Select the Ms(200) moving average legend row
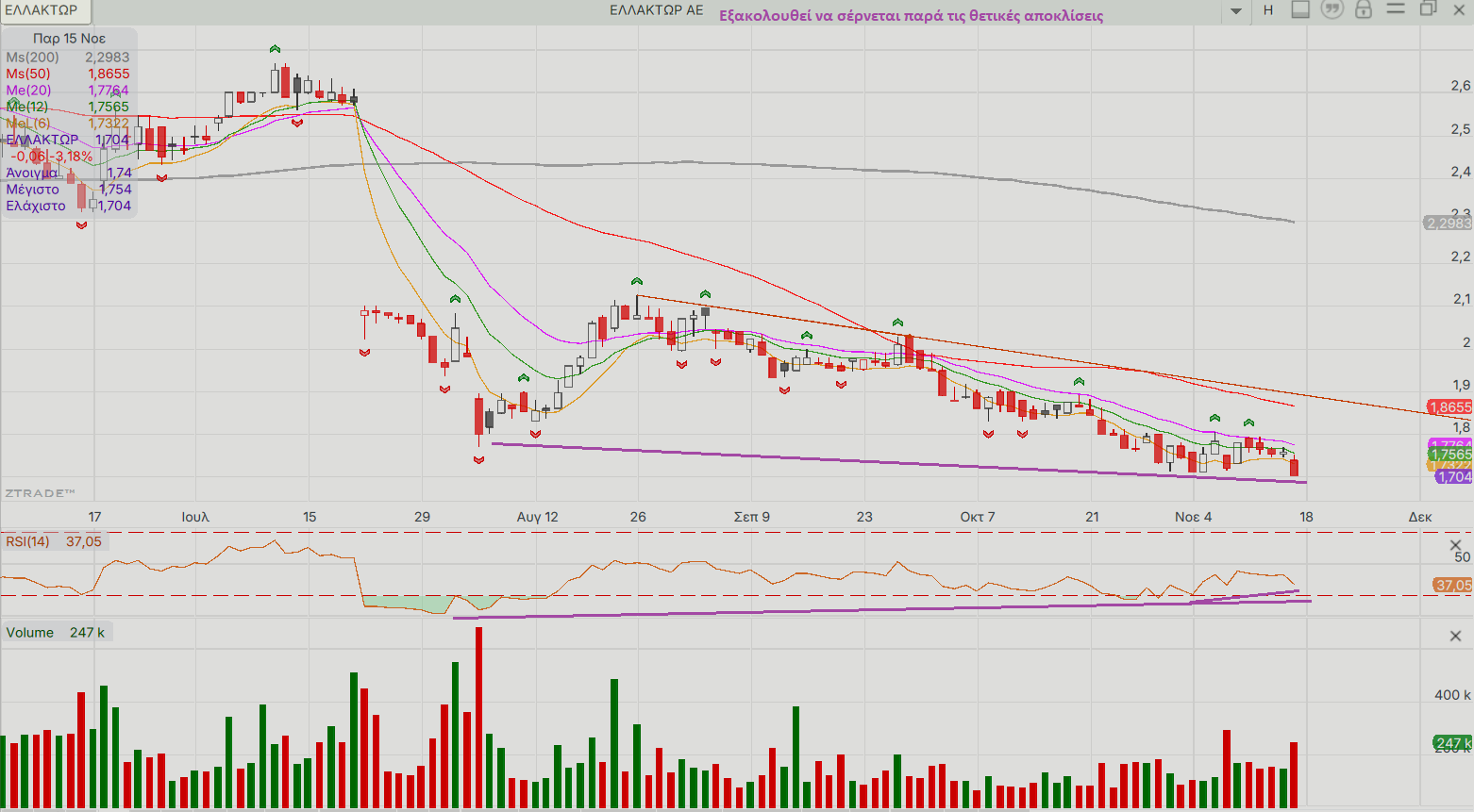Viewport: 1474px width, 812px height. (x=68, y=58)
